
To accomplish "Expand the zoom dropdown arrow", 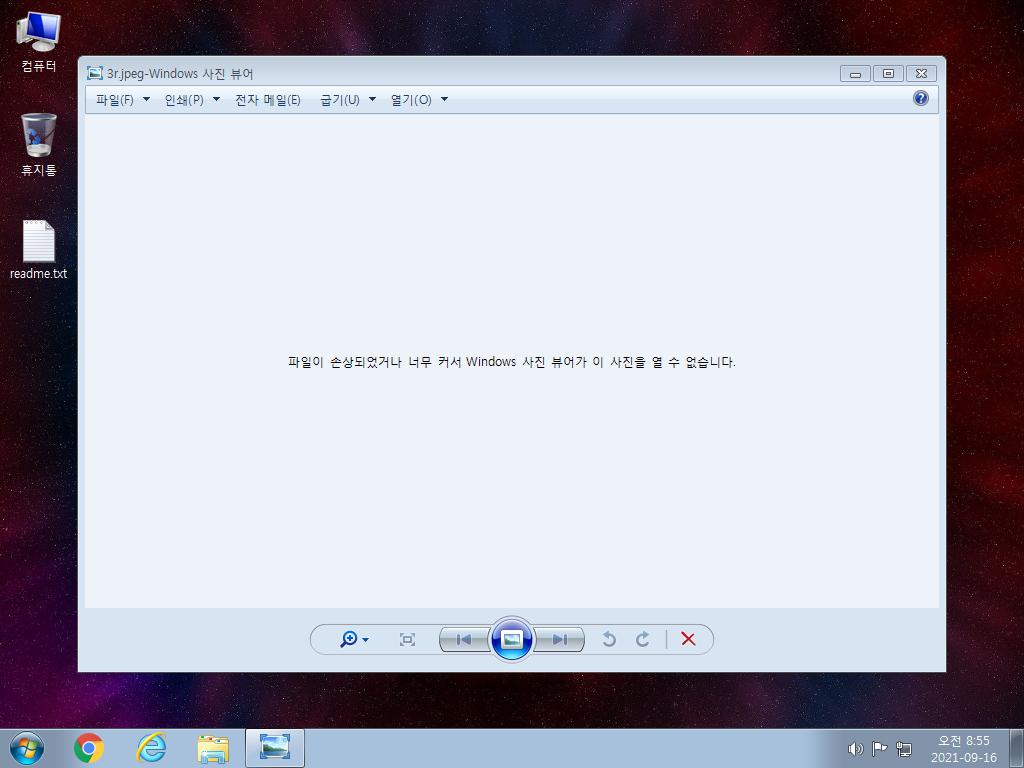I will (365, 640).
